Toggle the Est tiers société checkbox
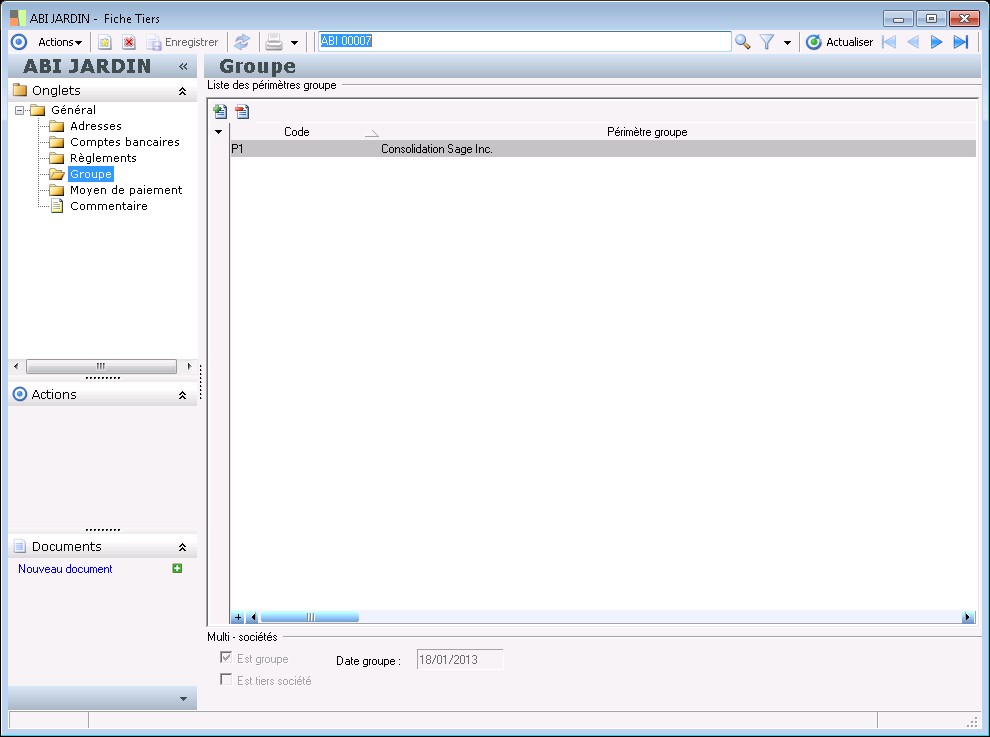This screenshot has height=737, width=990. click(x=226, y=680)
